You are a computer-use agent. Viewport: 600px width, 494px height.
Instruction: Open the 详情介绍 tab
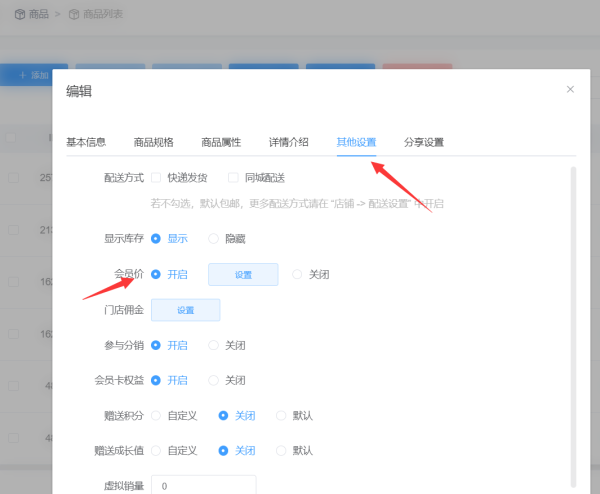(x=288, y=142)
